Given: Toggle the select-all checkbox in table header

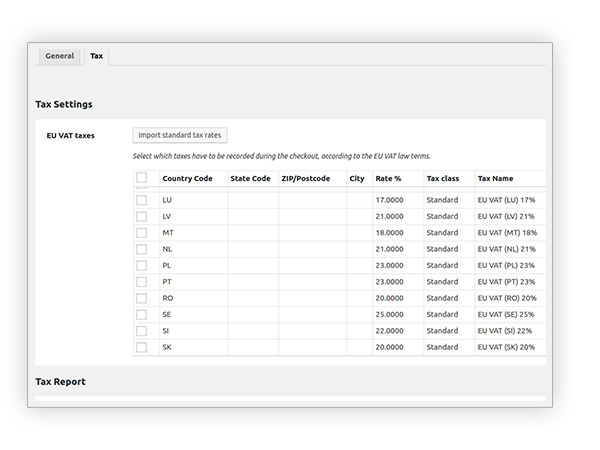Looking at the screenshot, I should coord(142,178).
